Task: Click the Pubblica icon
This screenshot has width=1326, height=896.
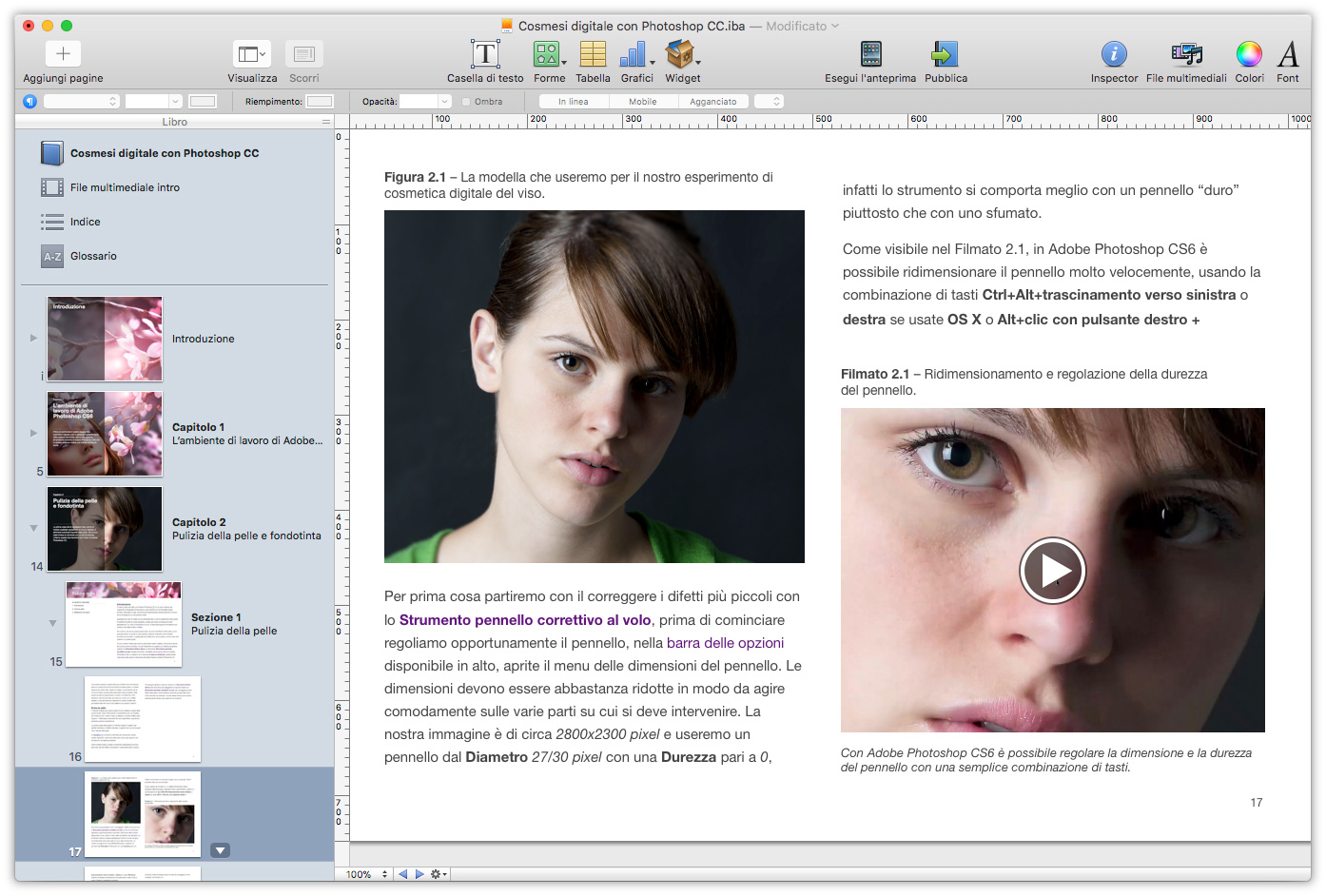Action: (x=945, y=54)
